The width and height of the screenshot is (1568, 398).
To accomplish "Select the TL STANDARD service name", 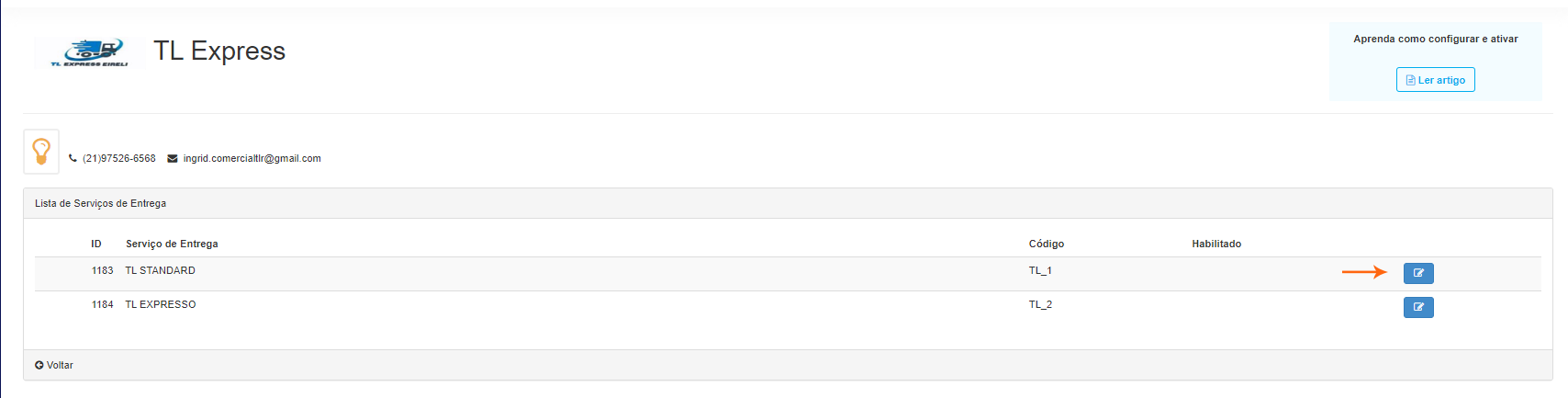I will click(x=160, y=270).
